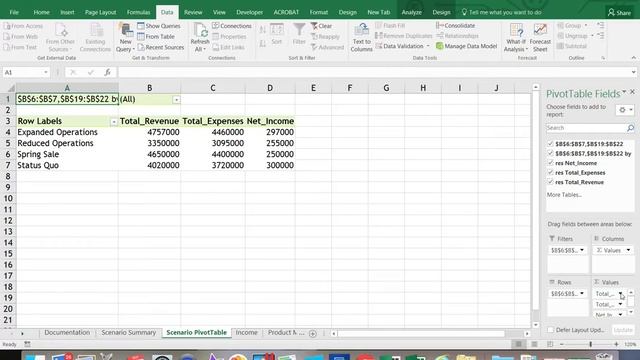Choose From Text import option
Image resolution: width=640 pixels, height=360 pixels.
20,47
